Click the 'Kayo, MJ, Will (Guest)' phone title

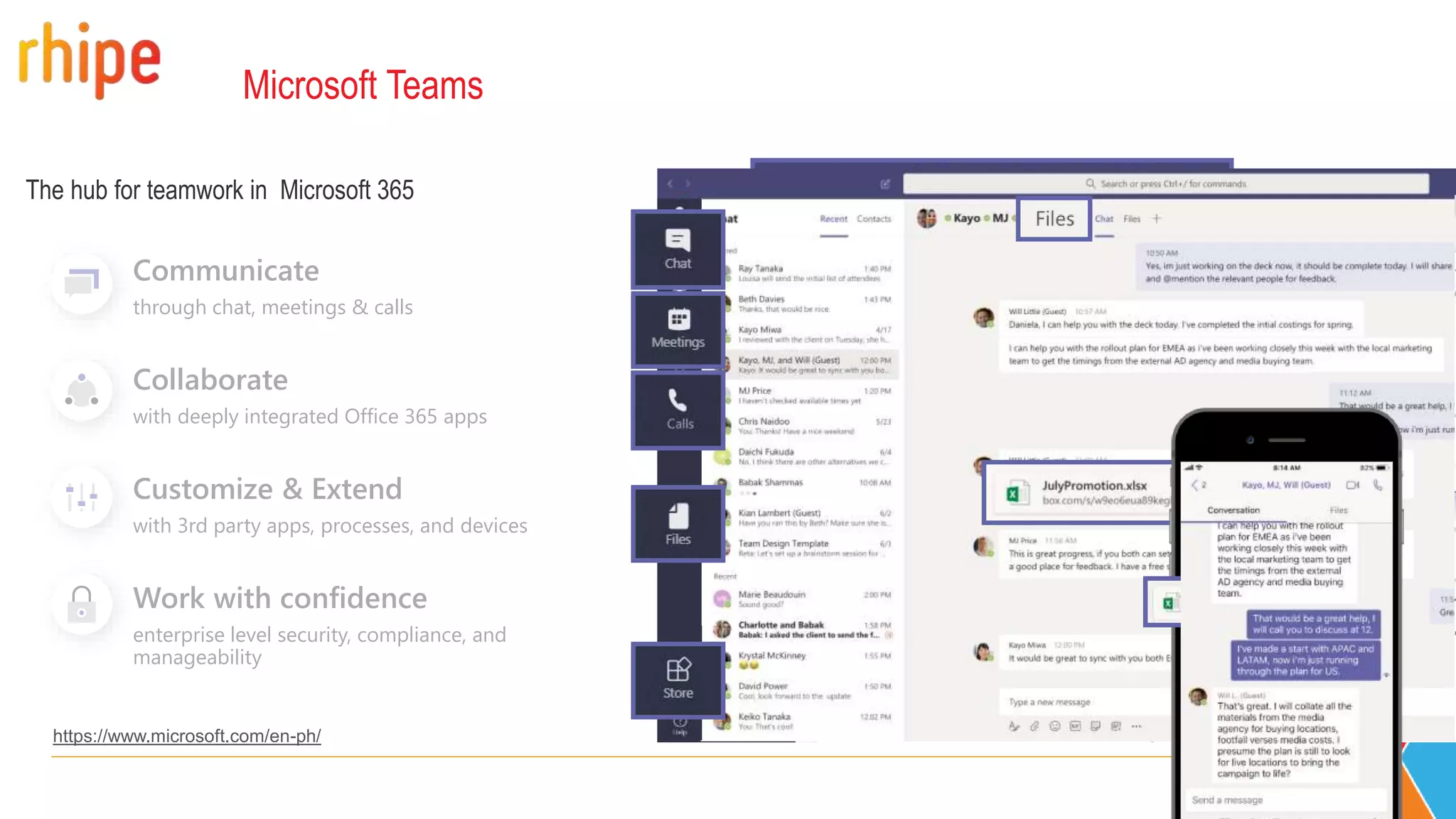click(x=1286, y=485)
